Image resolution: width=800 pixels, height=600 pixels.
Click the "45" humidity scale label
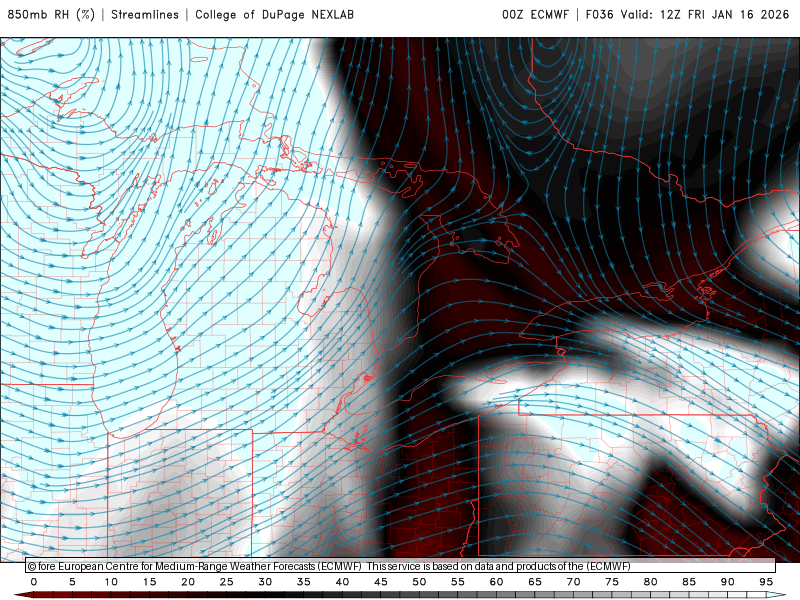[x=381, y=582]
